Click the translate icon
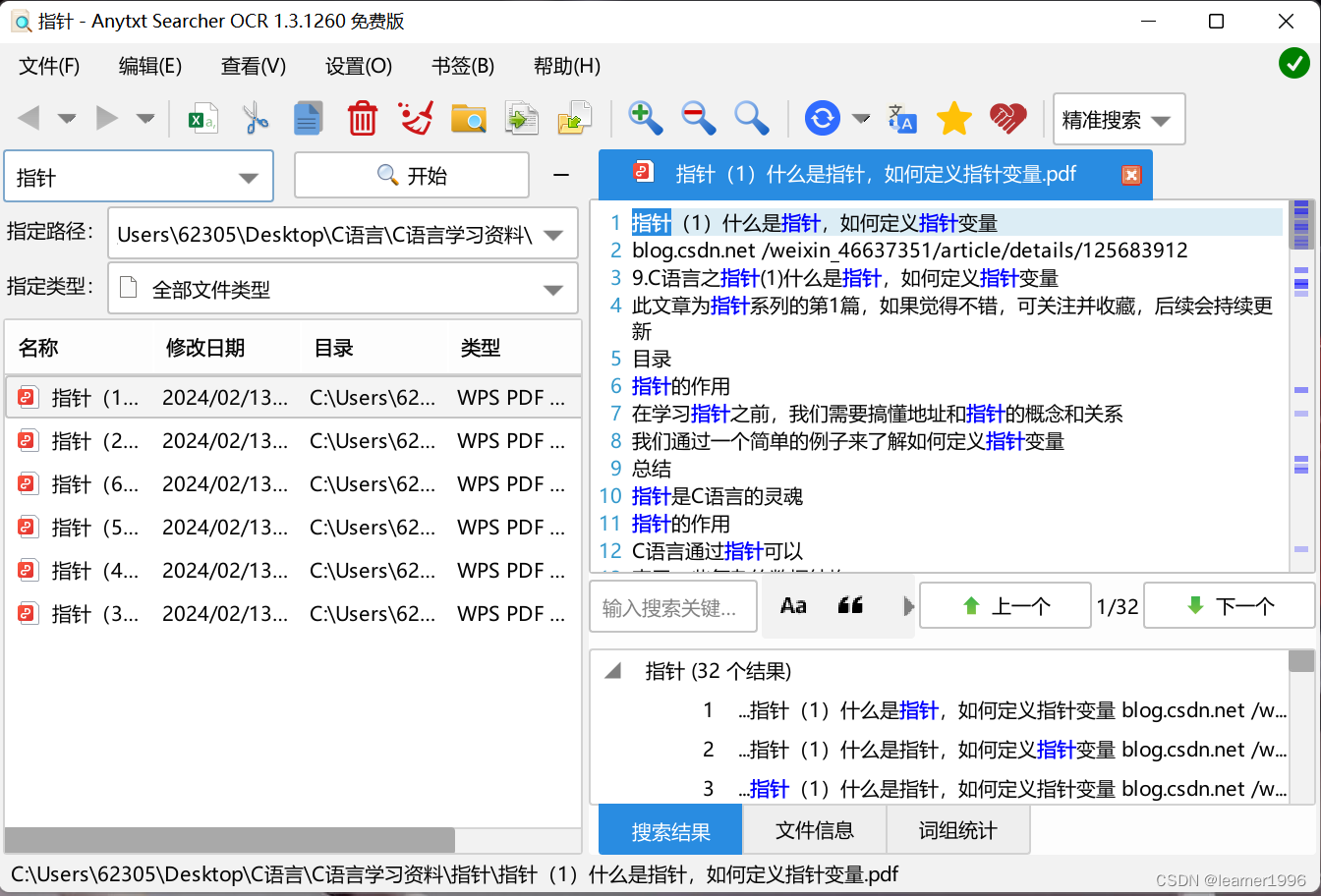Image resolution: width=1321 pixels, height=896 pixels. click(x=901, y=119)
